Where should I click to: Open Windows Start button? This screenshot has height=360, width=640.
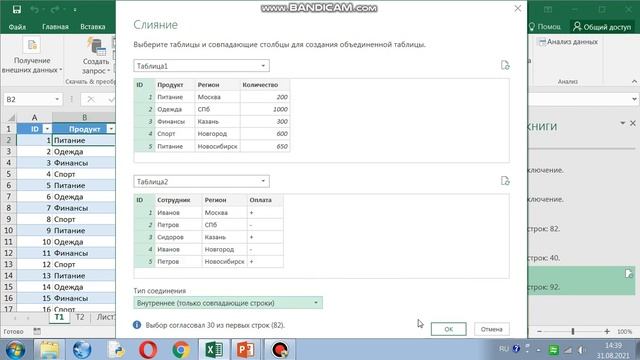(x=16, y=350)
